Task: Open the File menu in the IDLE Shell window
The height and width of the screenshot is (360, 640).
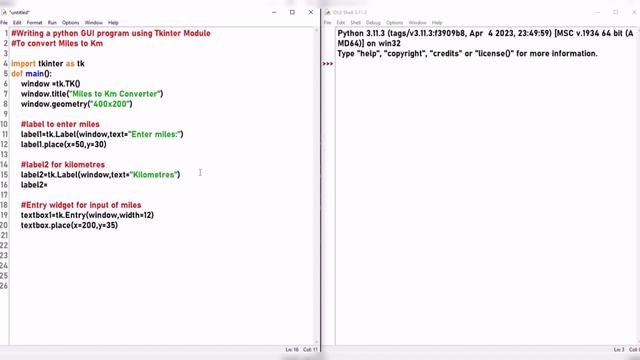Action: click(x=328, y=23)
